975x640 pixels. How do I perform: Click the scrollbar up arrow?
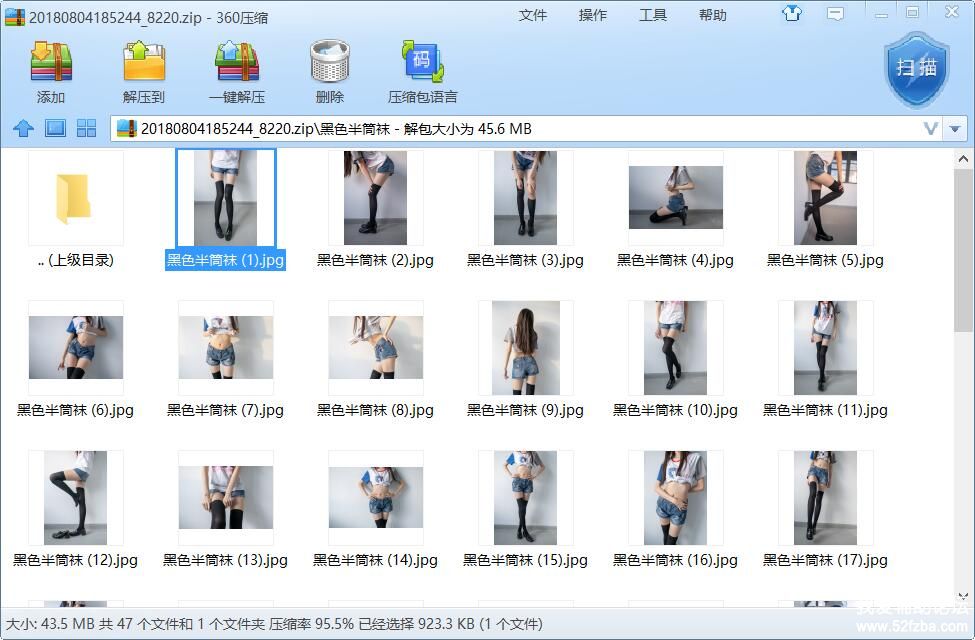tap(963, 159)
